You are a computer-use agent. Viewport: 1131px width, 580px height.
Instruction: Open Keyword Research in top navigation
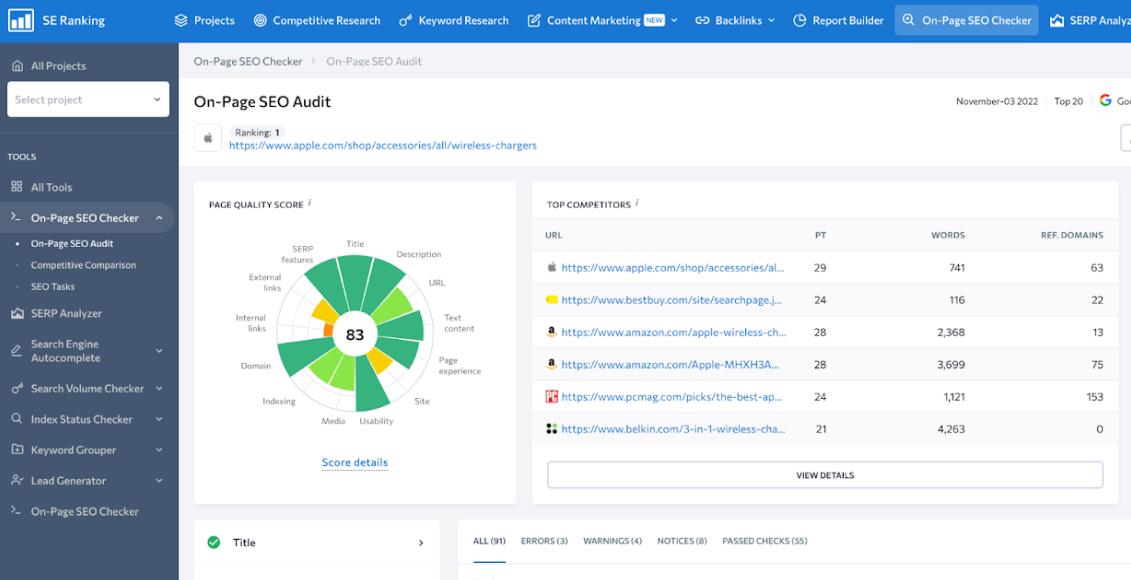click(454, 20)
